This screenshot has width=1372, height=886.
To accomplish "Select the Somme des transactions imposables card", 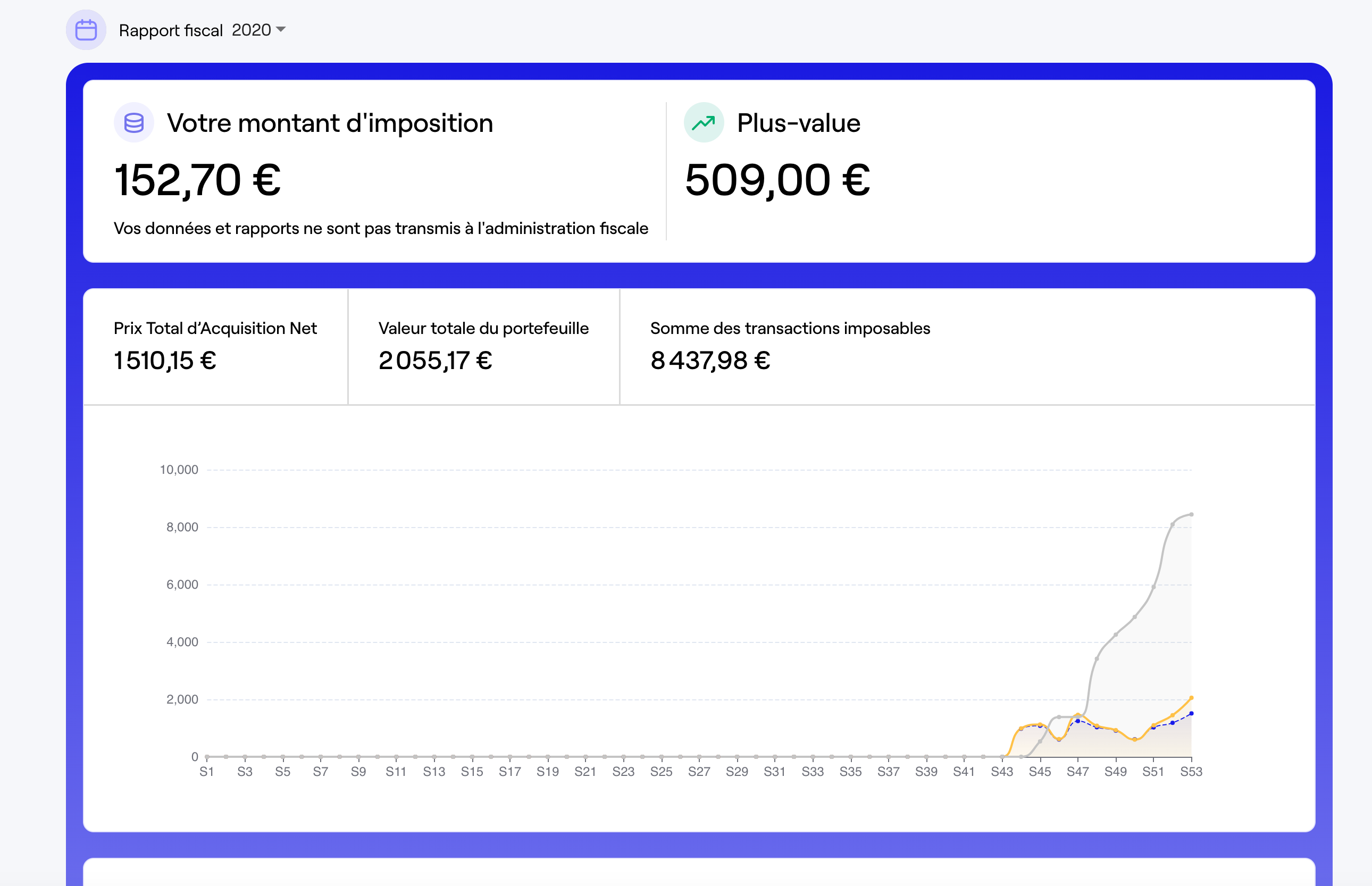I will tap(789, 346).
